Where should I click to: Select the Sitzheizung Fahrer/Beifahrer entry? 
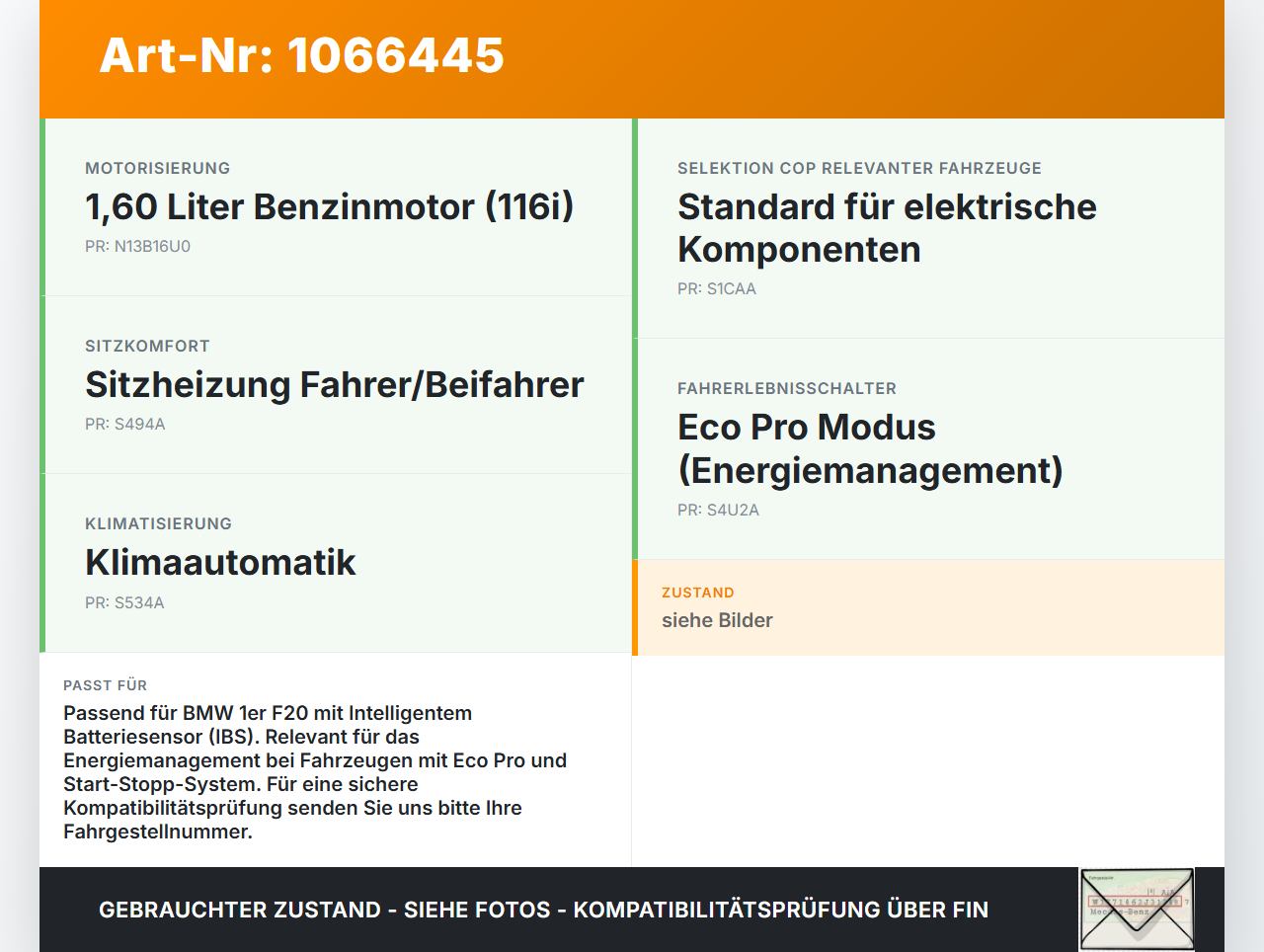[335, 384]
